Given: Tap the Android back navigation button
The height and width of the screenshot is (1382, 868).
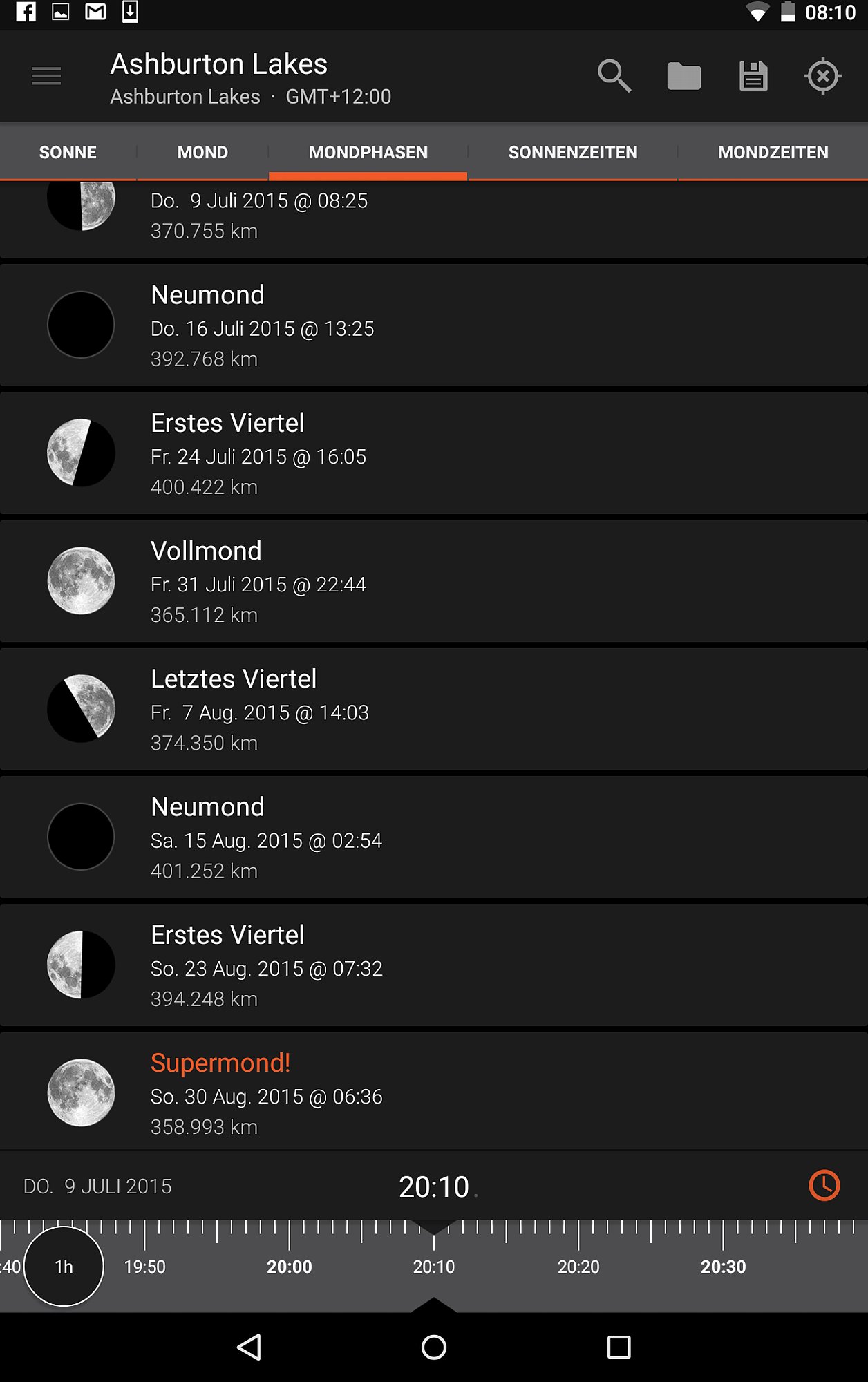Looking at the screenshot, I should point(249,1347).
